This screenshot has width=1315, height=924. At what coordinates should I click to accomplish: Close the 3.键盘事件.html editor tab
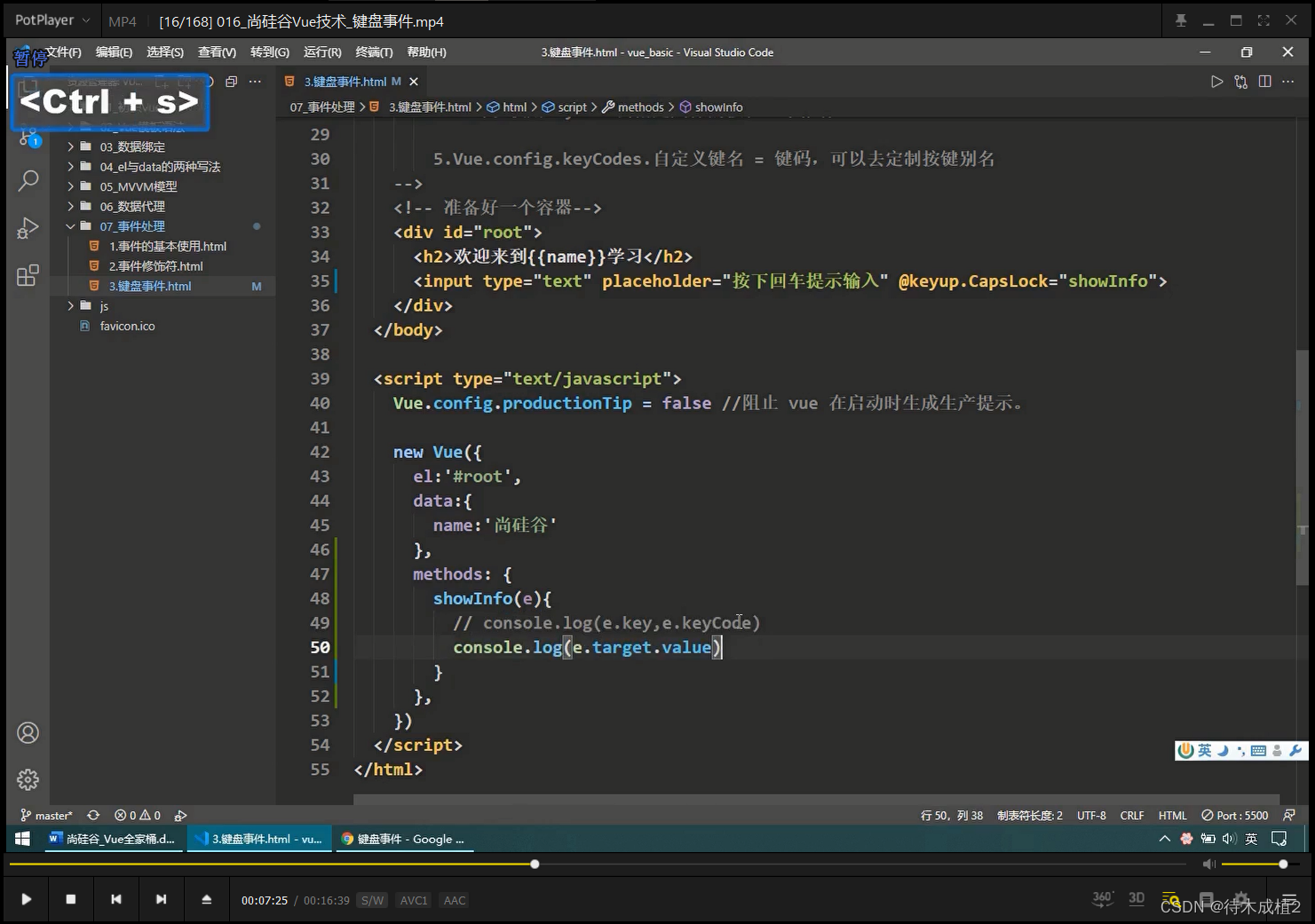click(x=414, y=82)
